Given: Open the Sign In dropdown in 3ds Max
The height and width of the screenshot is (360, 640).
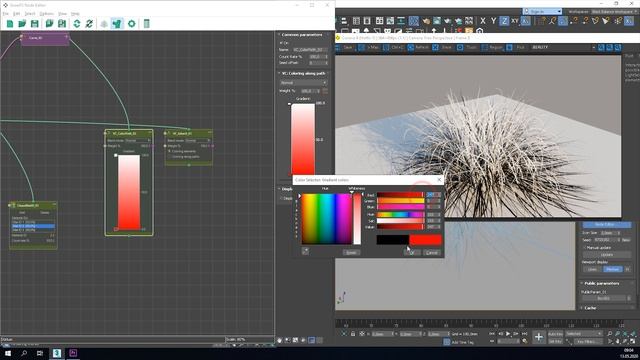Looking at the screenshot, I should [x=542, y=11].
